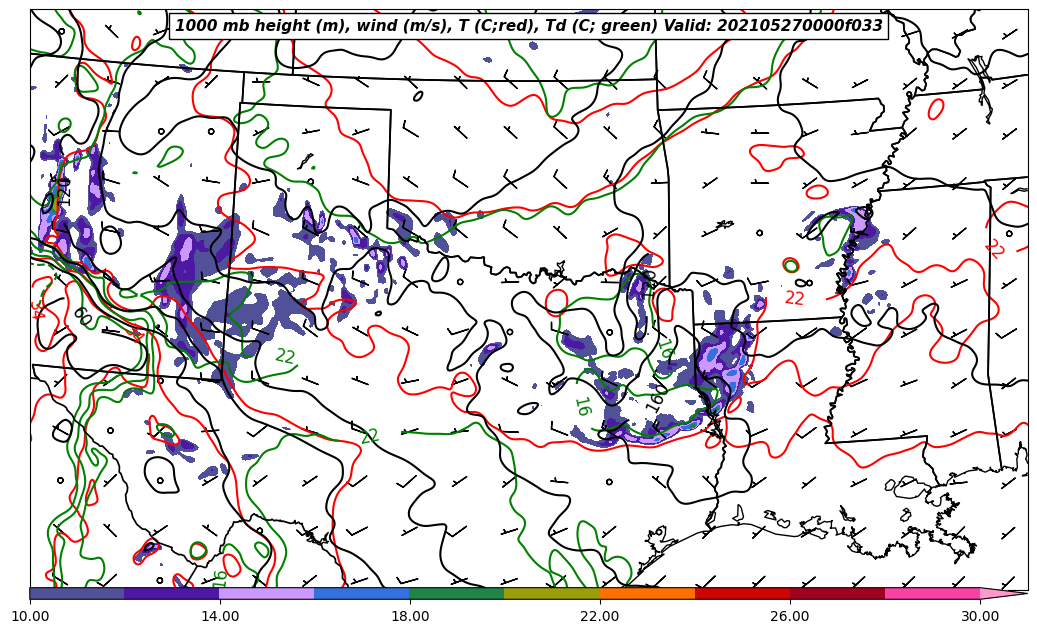Screen dimensions: 1037x633
Task: Click the dark purple 12–14 colorbar segment
Action: 172,593
